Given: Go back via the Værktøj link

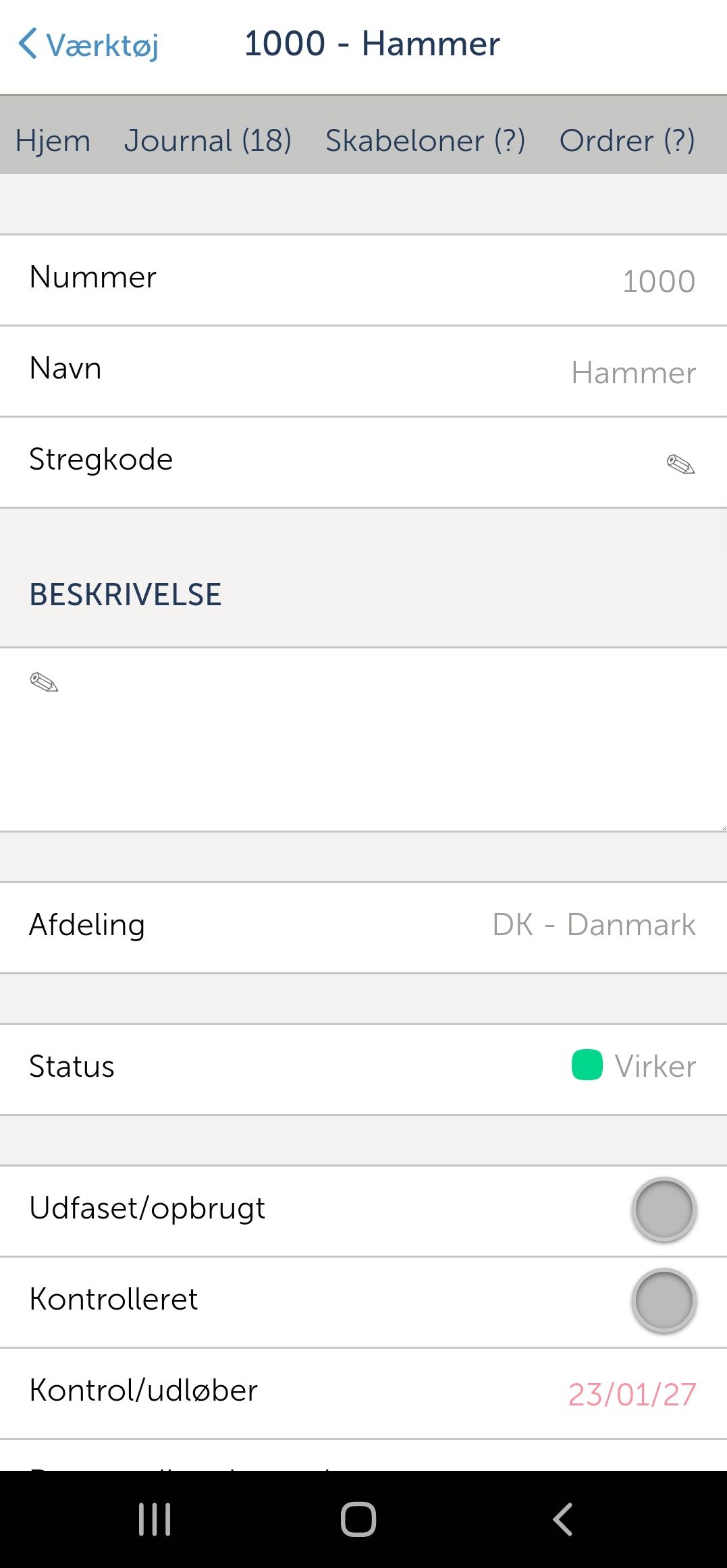Looking at the screenshot, I should click(x=102, y=45).
